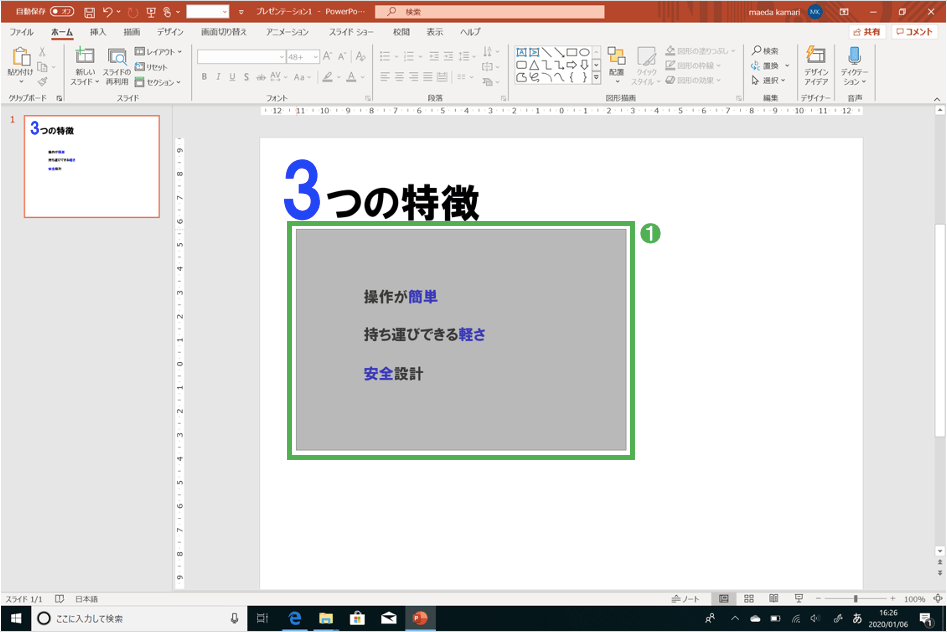947x632 pixels.
Task: Click the Format Painter brush icon
Action: (42, 82)
